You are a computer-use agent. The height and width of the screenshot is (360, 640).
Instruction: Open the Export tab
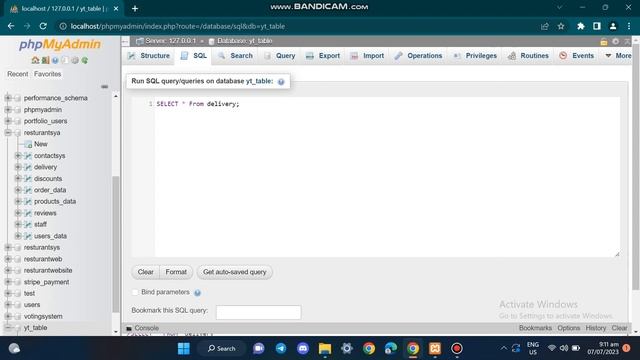[x=323, y=56]
